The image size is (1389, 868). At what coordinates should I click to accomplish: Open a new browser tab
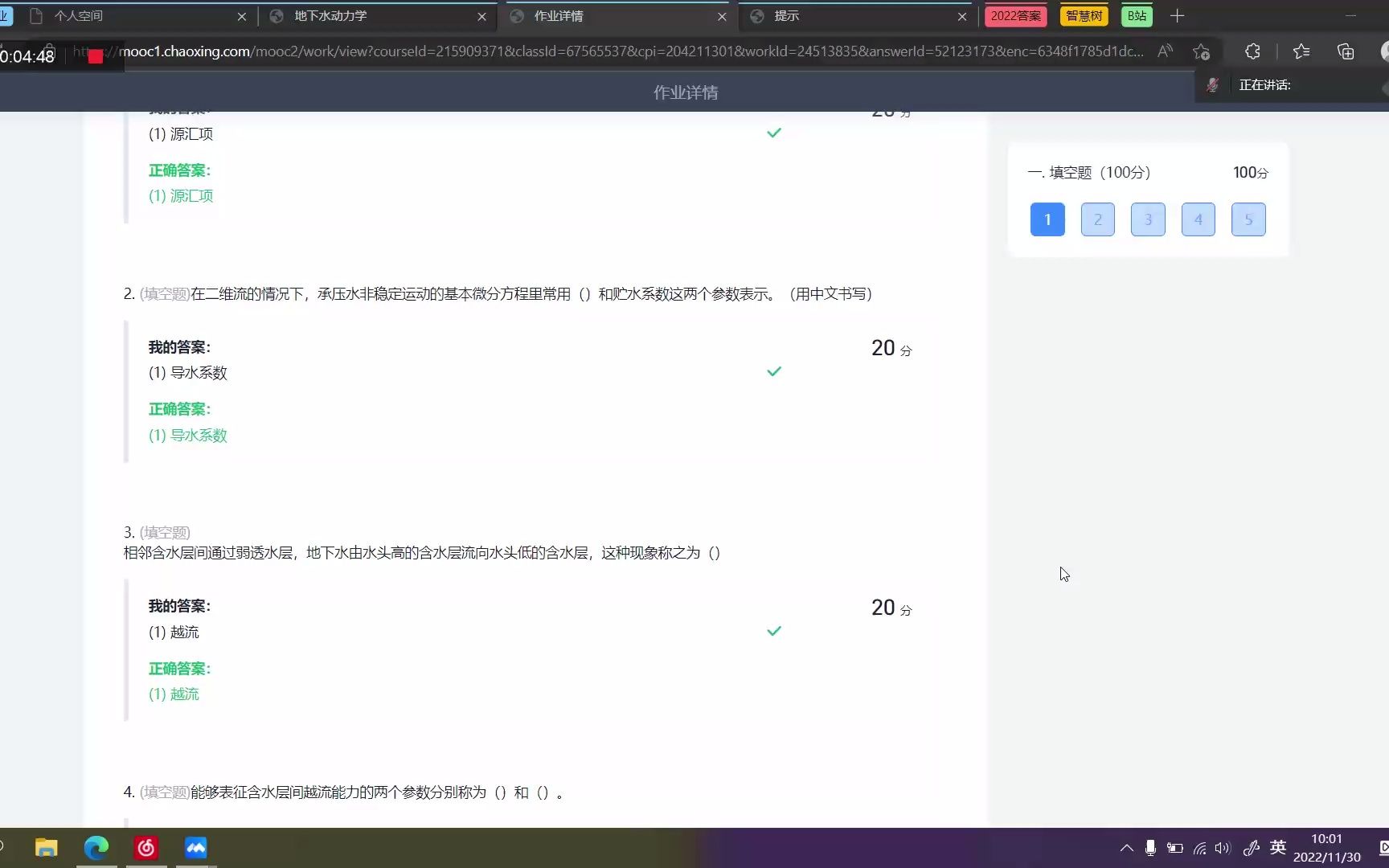pyautogui.click(x=1178, y=16)
